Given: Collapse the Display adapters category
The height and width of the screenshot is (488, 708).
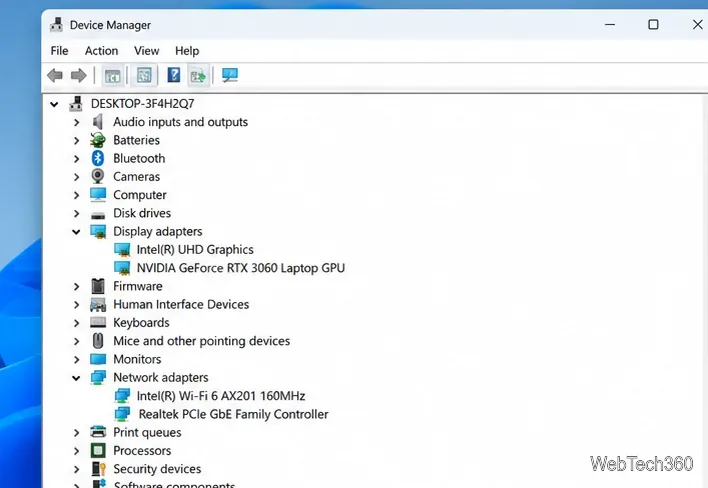Looking at the screenshot, I should point(76,232).
